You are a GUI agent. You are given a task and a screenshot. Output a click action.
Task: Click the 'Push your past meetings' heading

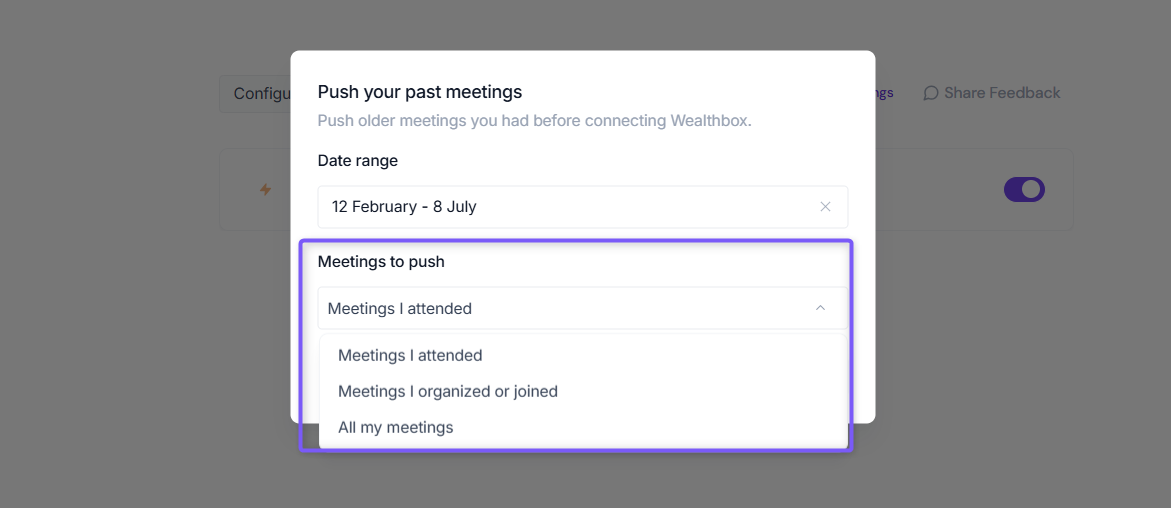coord(420,92)
